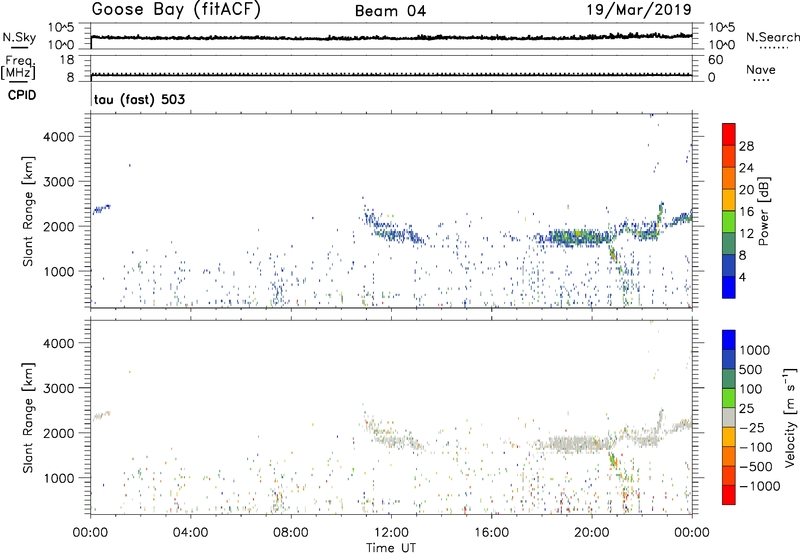The image size is (800, 554).
Task: Click the "20:00" time tick label
Action: coord(591,533)
